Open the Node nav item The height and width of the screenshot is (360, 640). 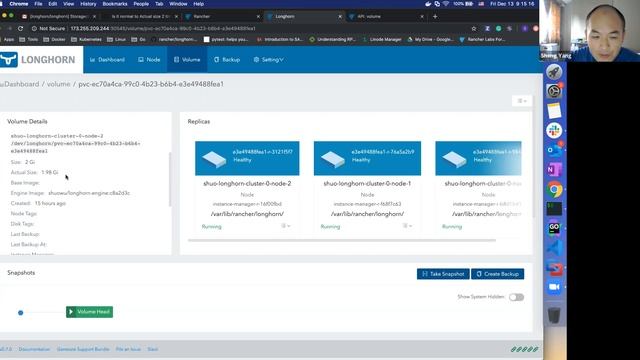pyautogui.click(x=149, y=60)
